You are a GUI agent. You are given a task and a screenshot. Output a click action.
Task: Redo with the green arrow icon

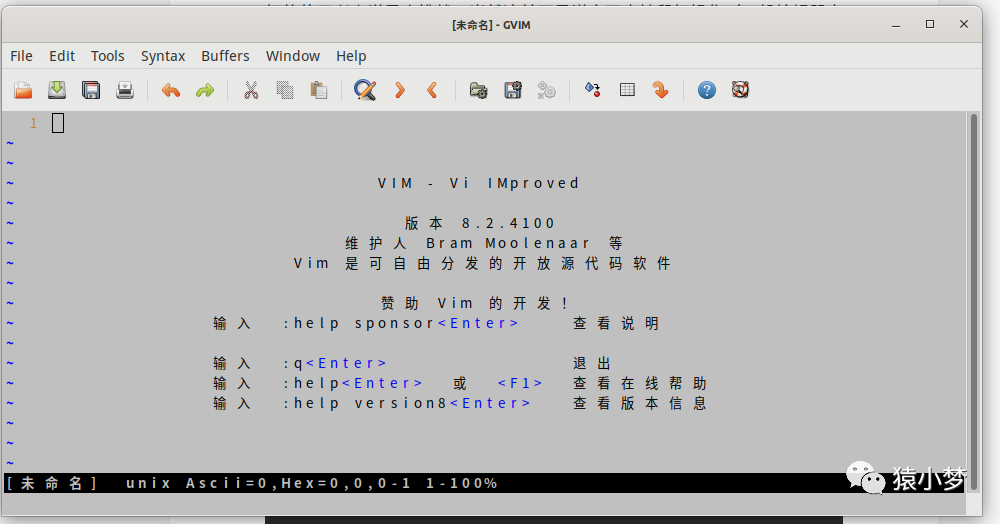pos(205,90)
